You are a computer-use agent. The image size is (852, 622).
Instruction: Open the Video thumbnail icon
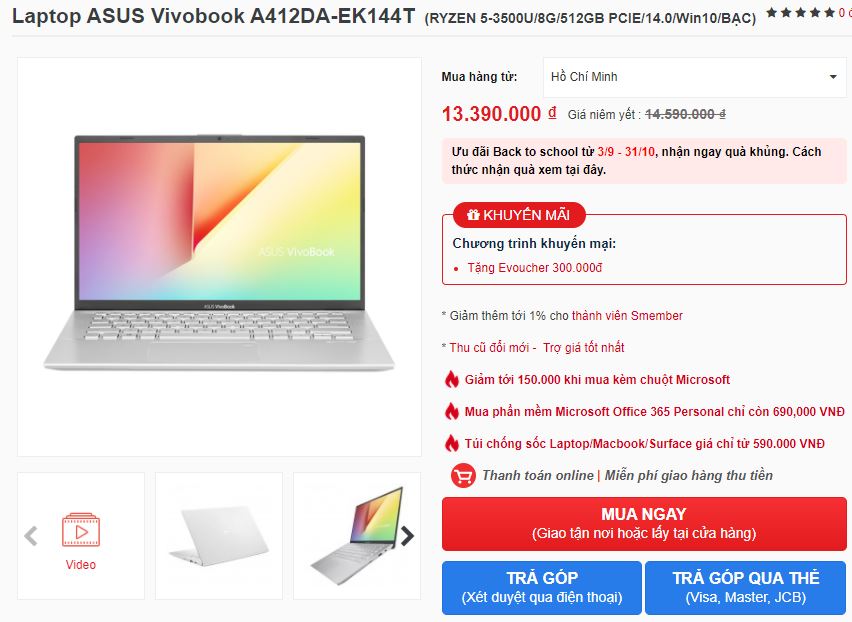(x=81, y=530)
